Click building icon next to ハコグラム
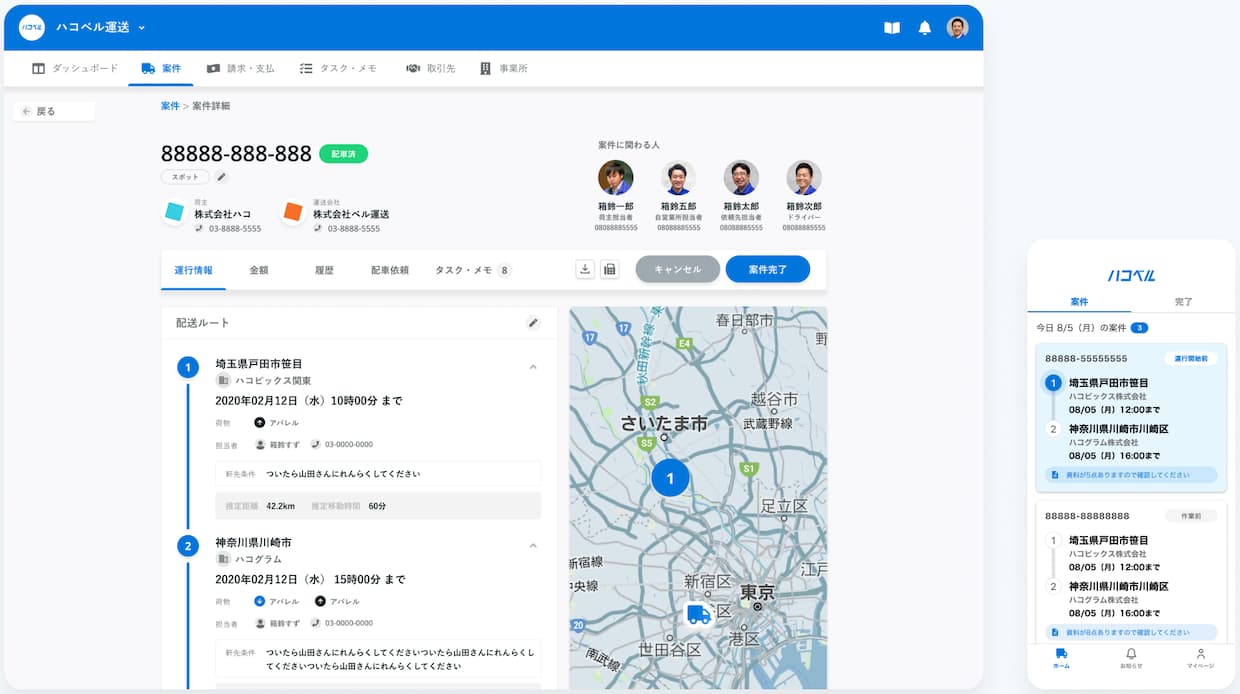Image resolution: width=1240 pixels, height=694 pixels. click(x=223, y=559)
